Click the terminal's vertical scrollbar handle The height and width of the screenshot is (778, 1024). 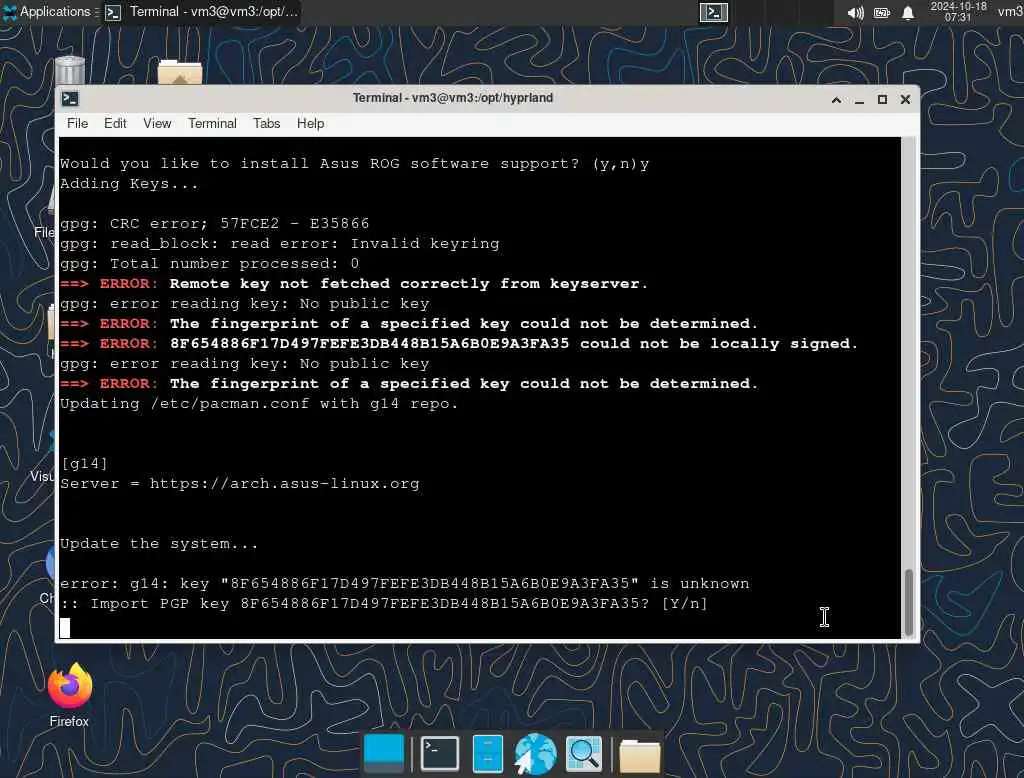908,602
